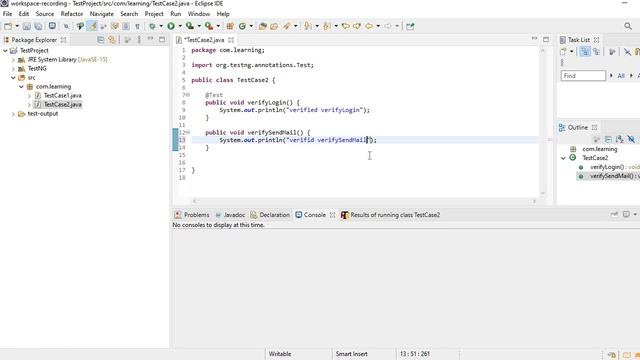Open the Window menu
This screenshot has height=360, width=640.
click(x=199, y=14)
